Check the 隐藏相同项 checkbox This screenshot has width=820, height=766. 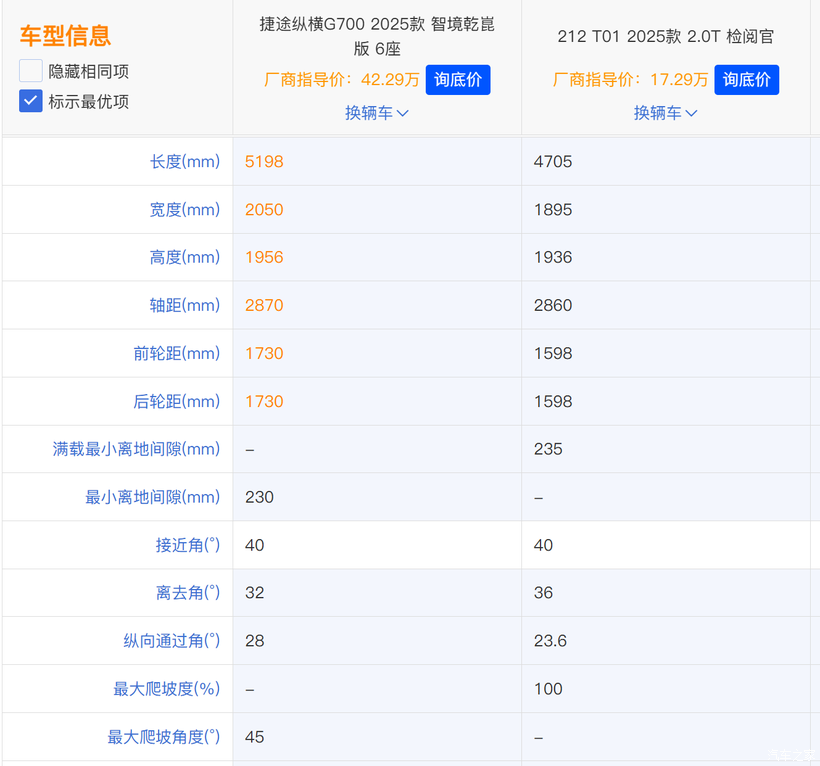(x=31, y=71)
